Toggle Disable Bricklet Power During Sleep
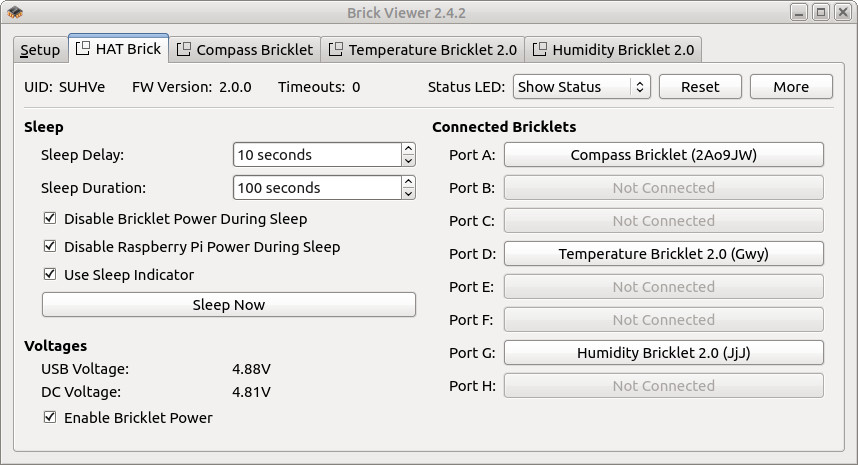Image resolution: width=858 pixels, height=465 pixels. (x=50, y=218)
